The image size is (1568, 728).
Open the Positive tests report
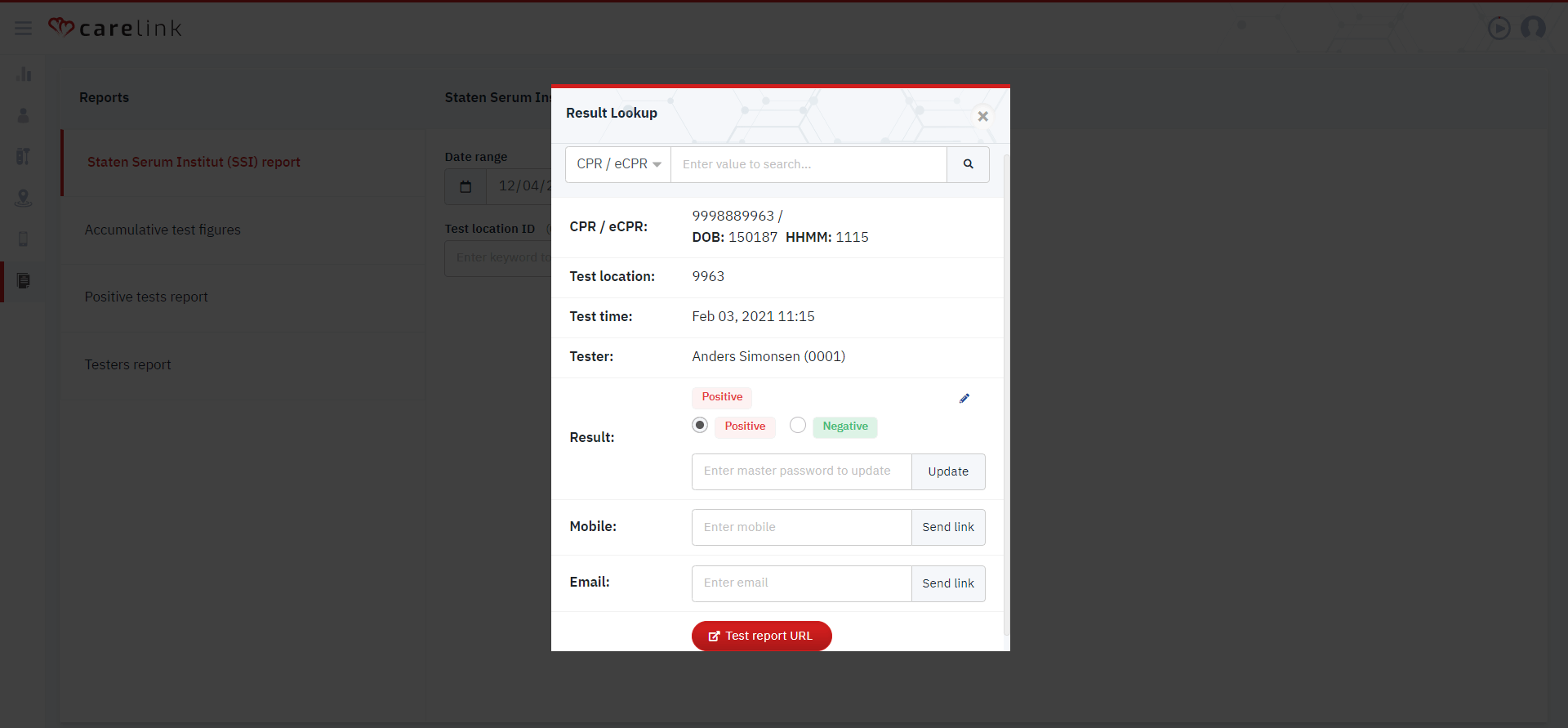coord(146,297)
